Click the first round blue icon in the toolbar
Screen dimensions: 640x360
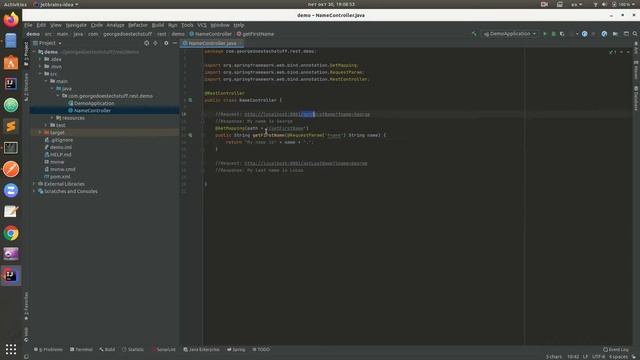(x=584, y=34)
